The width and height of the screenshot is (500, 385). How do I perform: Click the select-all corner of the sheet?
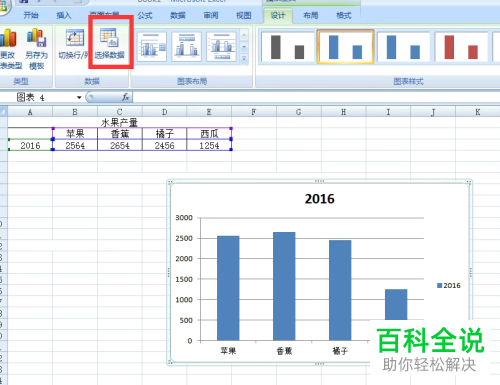point(4,111)
